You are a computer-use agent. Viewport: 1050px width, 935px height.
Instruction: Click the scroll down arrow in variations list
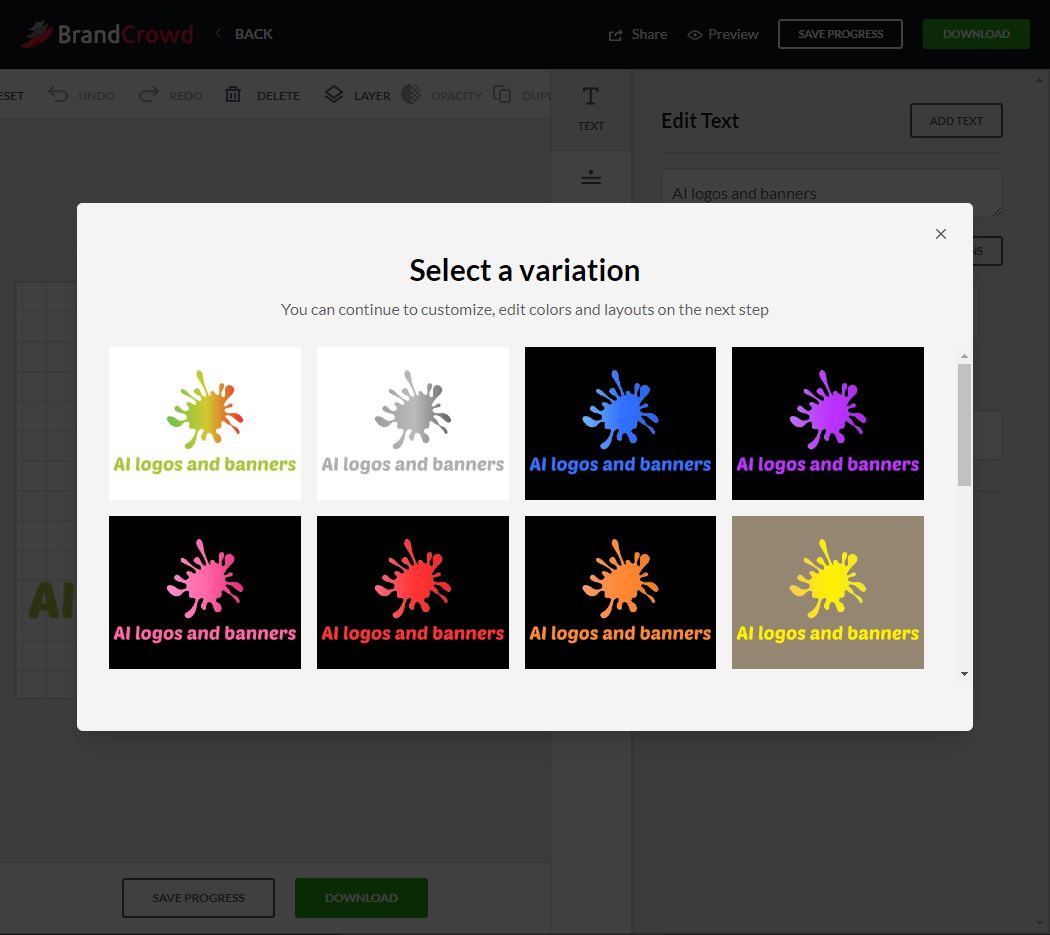click(964, 674)
